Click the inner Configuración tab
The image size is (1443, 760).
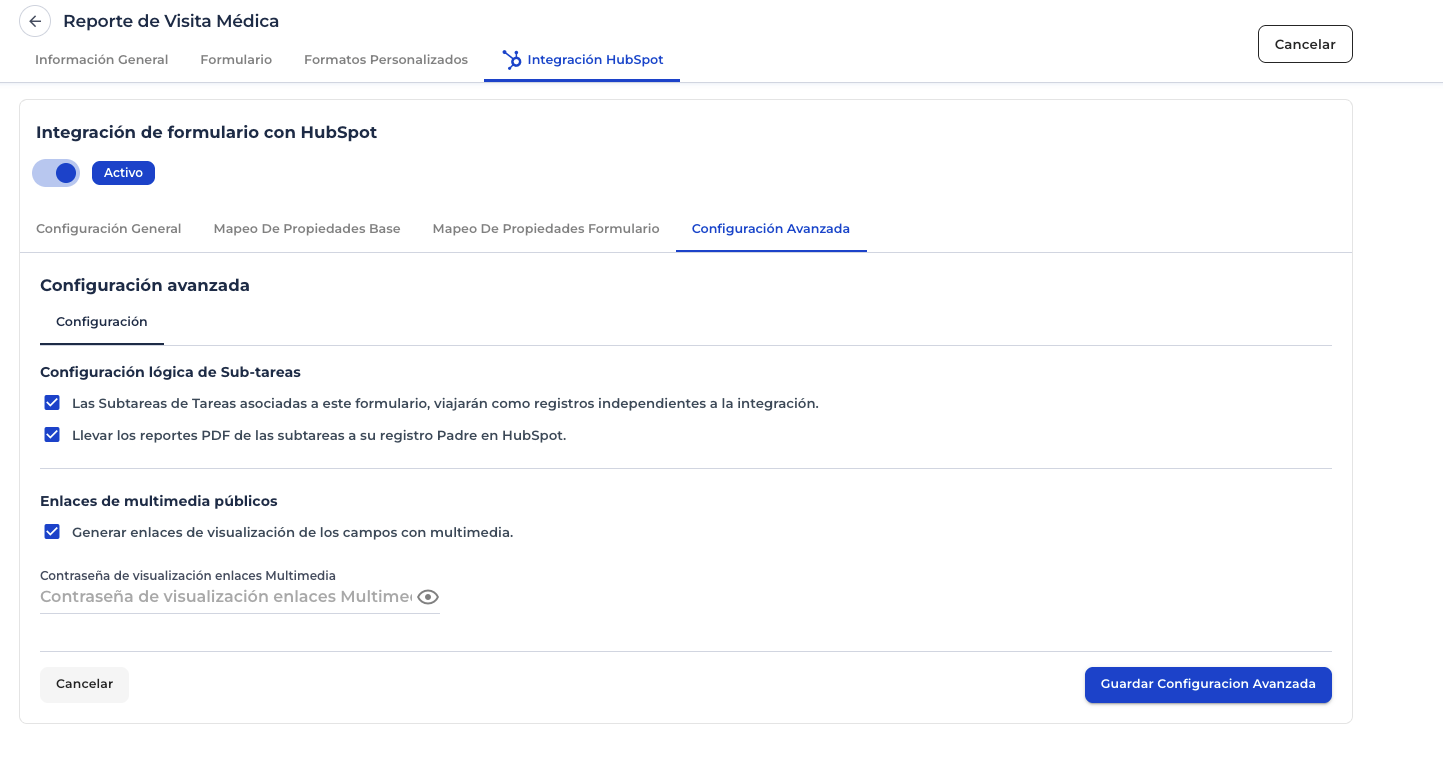coord(102,322)
